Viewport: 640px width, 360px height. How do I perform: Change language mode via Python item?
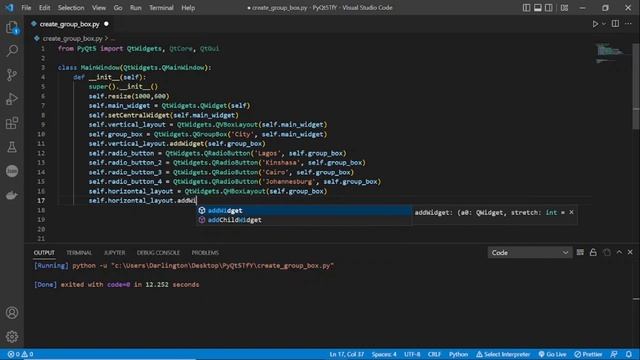[458, 354]
